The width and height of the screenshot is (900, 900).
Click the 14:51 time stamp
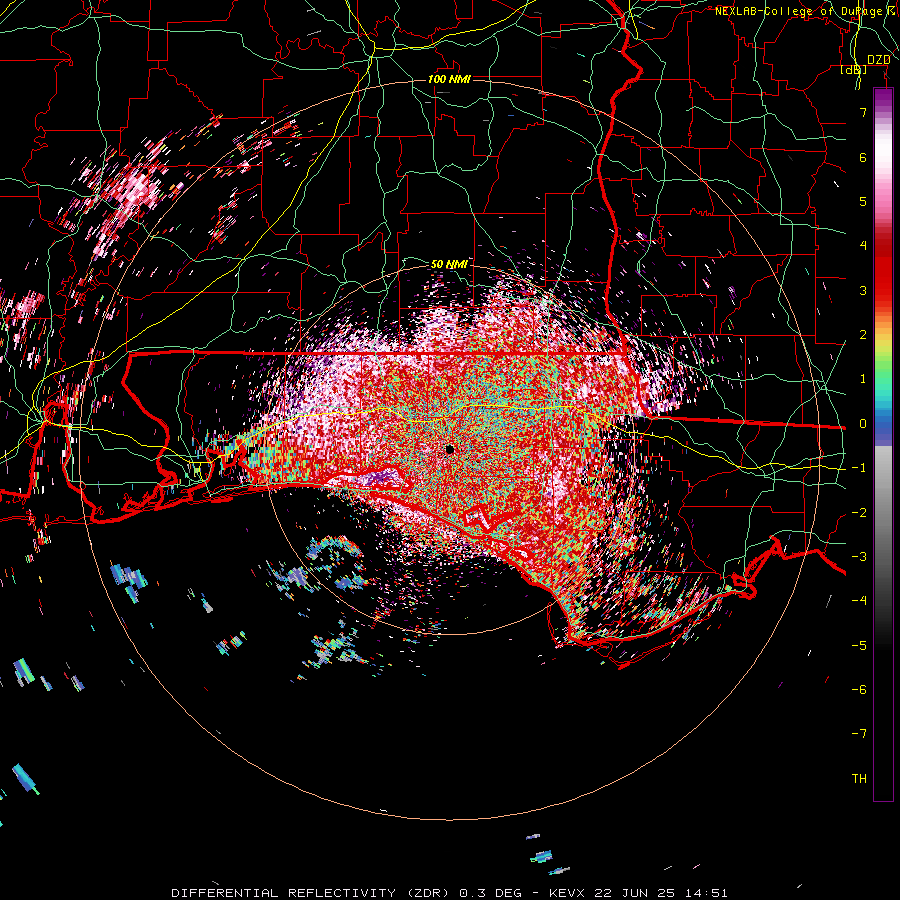[708, 893]
